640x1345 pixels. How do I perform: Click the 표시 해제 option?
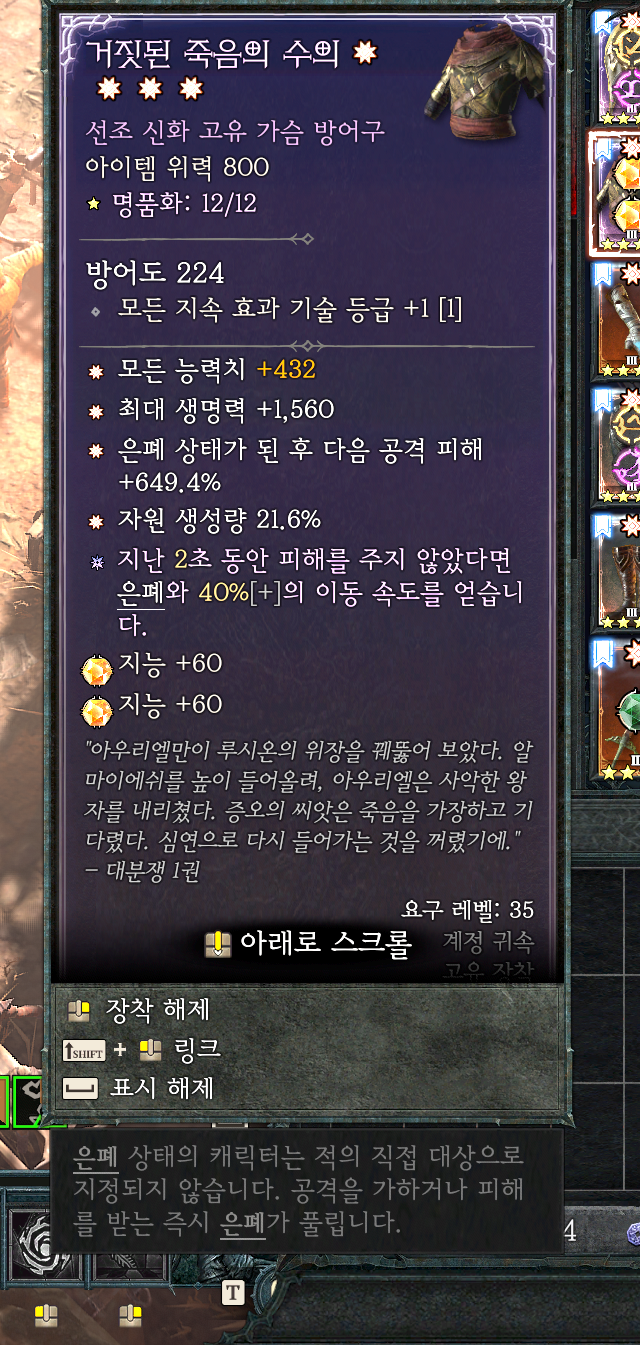pos(138,1088)
